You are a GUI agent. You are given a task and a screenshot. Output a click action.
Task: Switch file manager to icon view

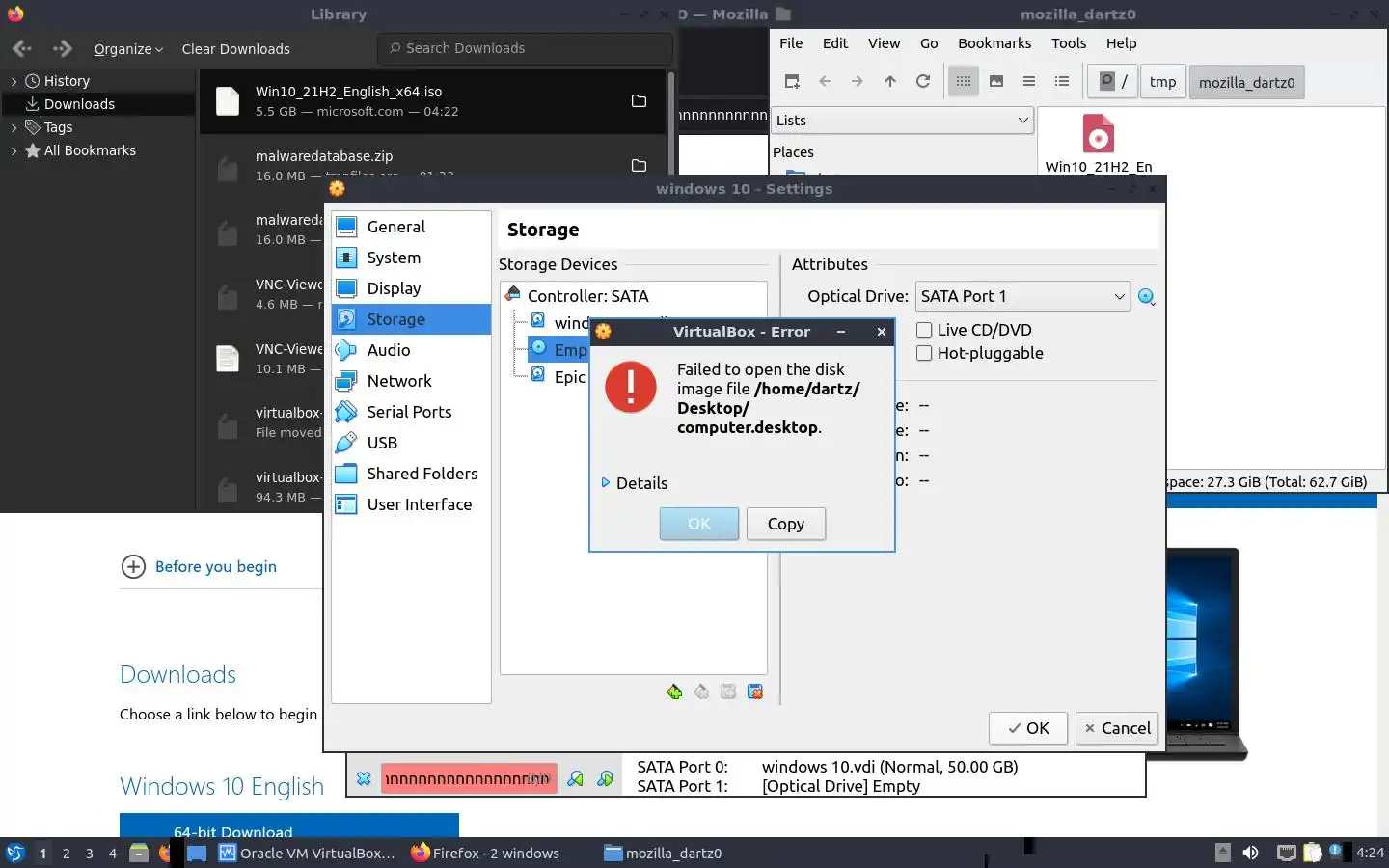pos(964,81)
